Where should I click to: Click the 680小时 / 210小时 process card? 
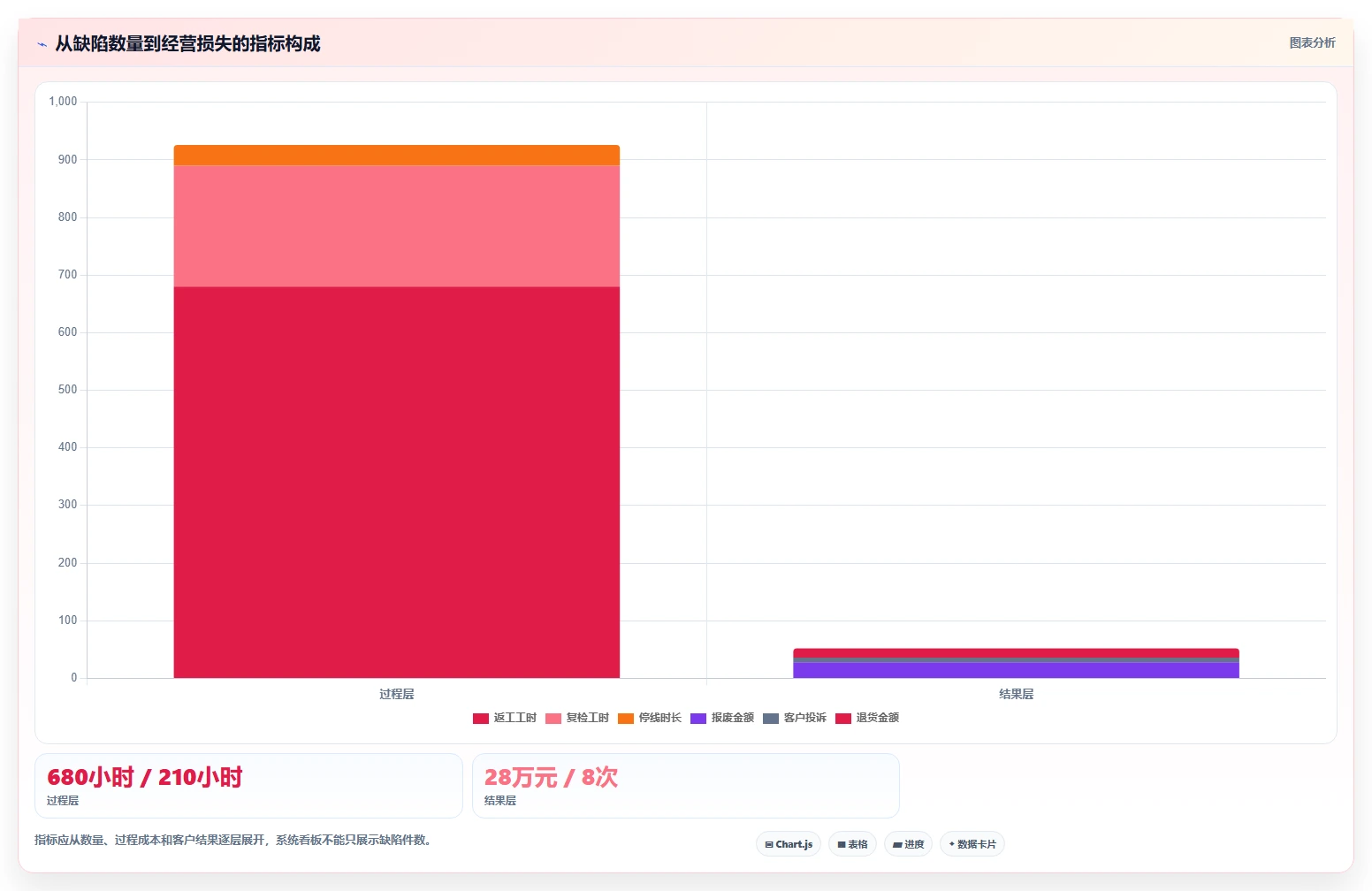(x=248, y=786)
